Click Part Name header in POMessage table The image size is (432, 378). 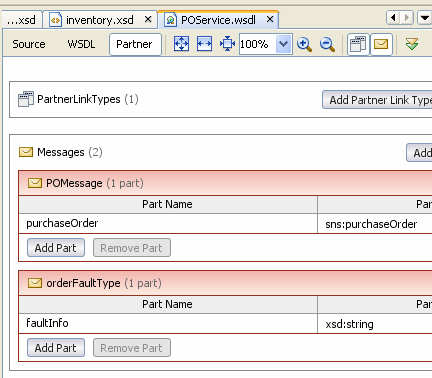(x=168, y=204)
